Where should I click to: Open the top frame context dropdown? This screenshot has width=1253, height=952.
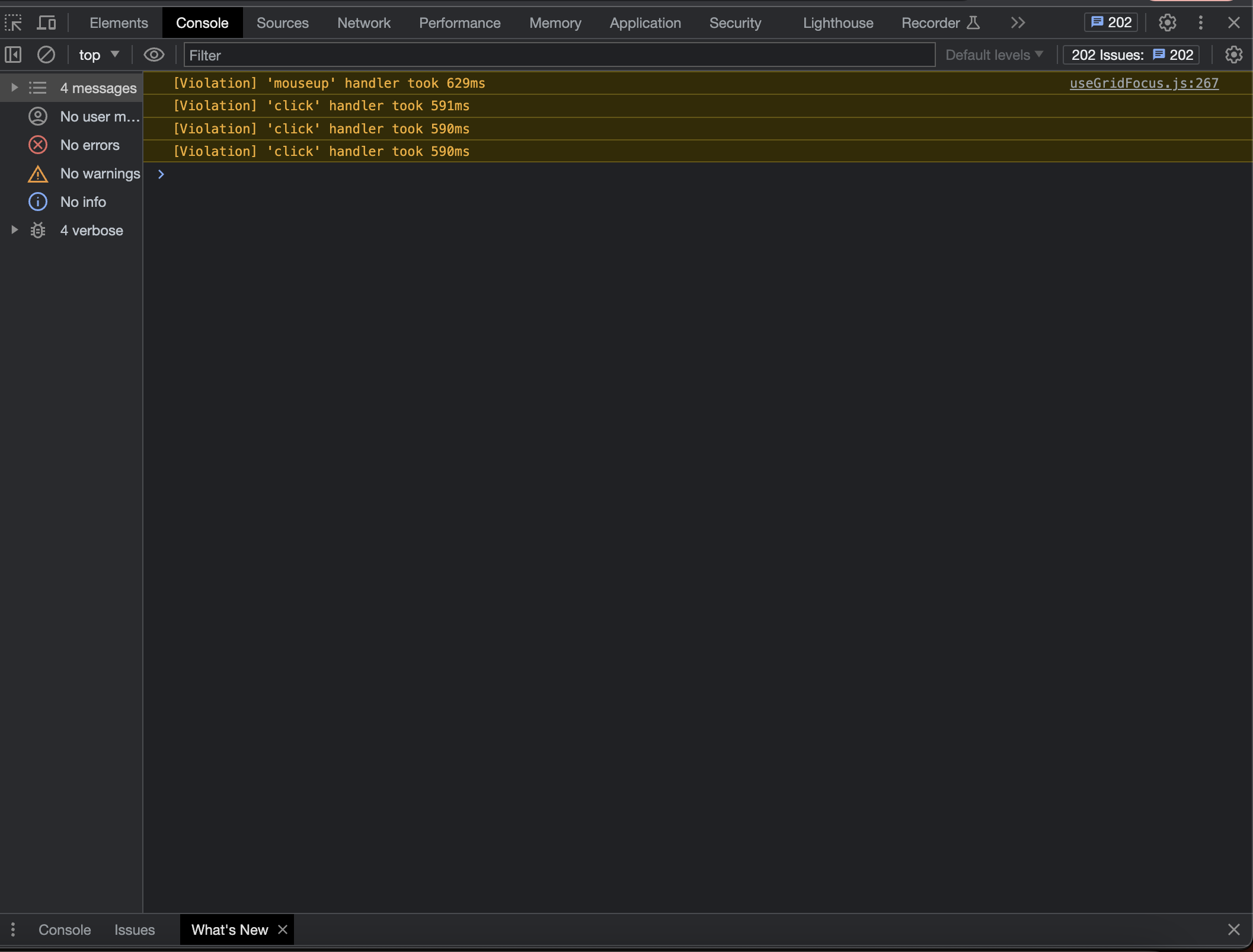pyautogui.click(x=98, y=55)
